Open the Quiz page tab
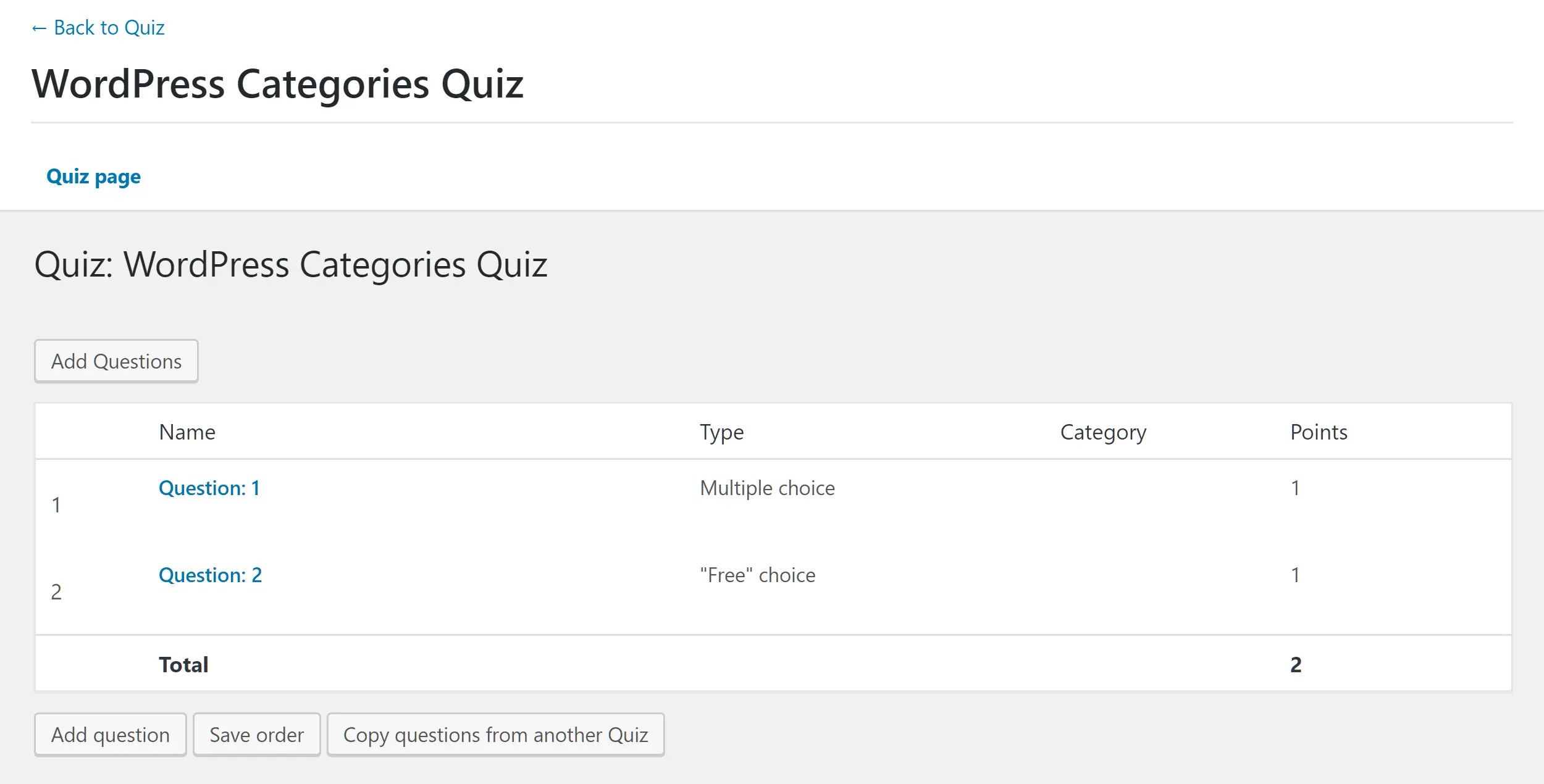The height and width of the screenshot is (784, 1544). tap(93, 177)
